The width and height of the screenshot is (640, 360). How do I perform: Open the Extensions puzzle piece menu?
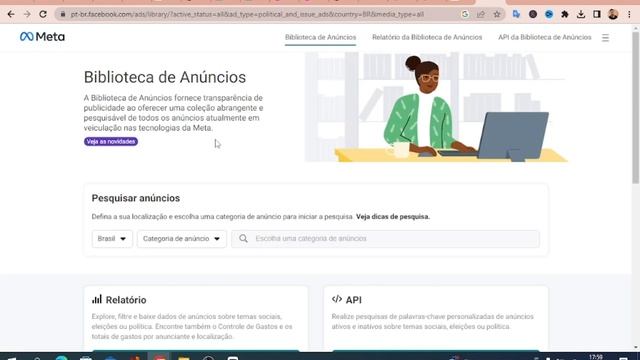(565, 14)
